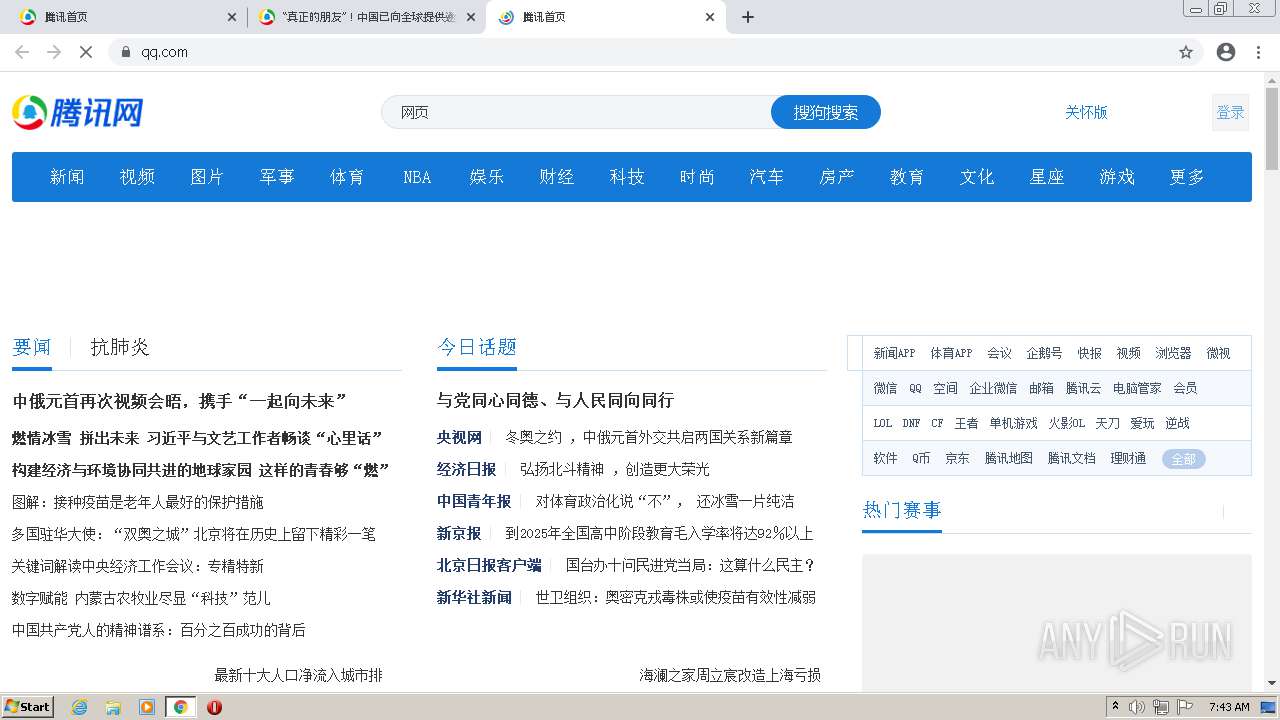Open 科技 navigation item
The image size is (1280, 720).
click(x=627, y=177)
